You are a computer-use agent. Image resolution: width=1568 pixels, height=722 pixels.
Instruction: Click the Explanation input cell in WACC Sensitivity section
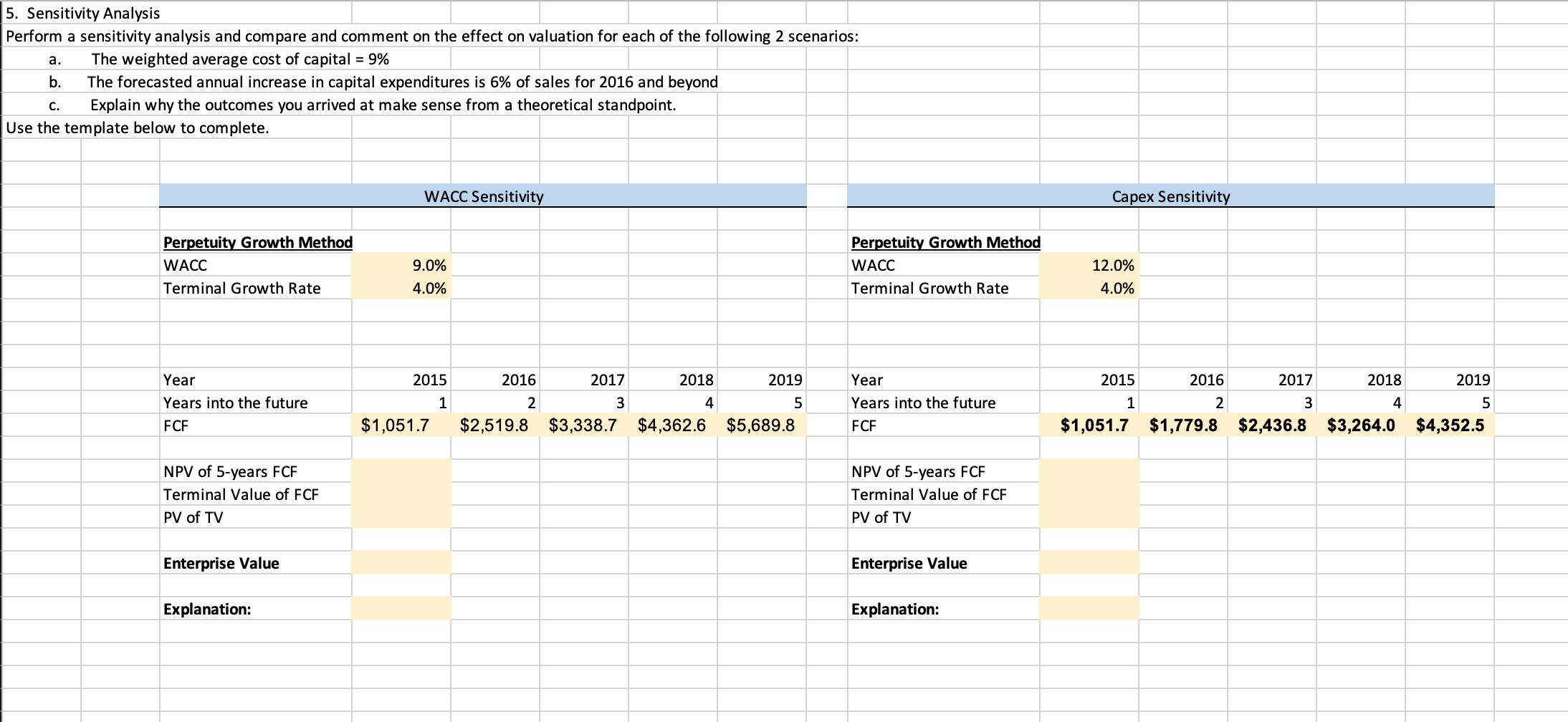pos(400,609)
